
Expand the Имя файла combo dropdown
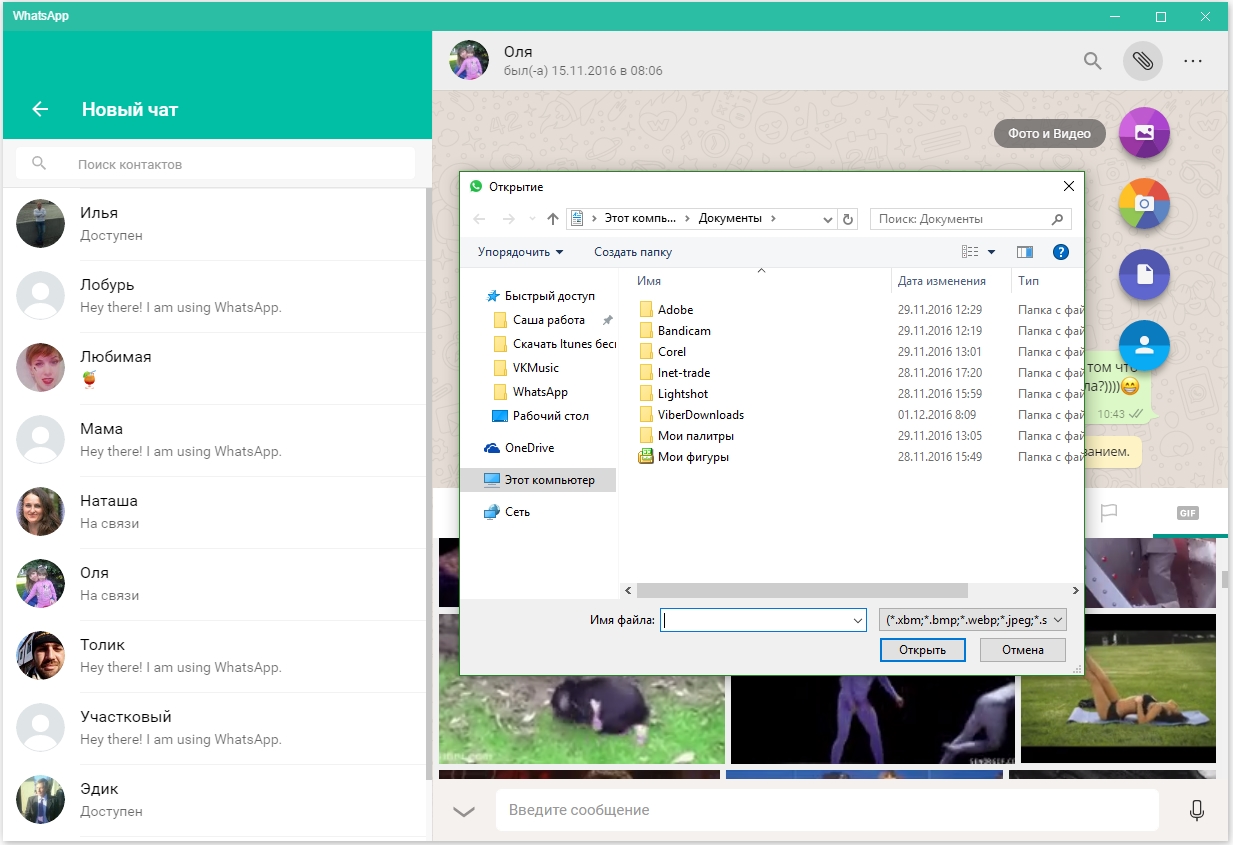(x=858, y=621)
